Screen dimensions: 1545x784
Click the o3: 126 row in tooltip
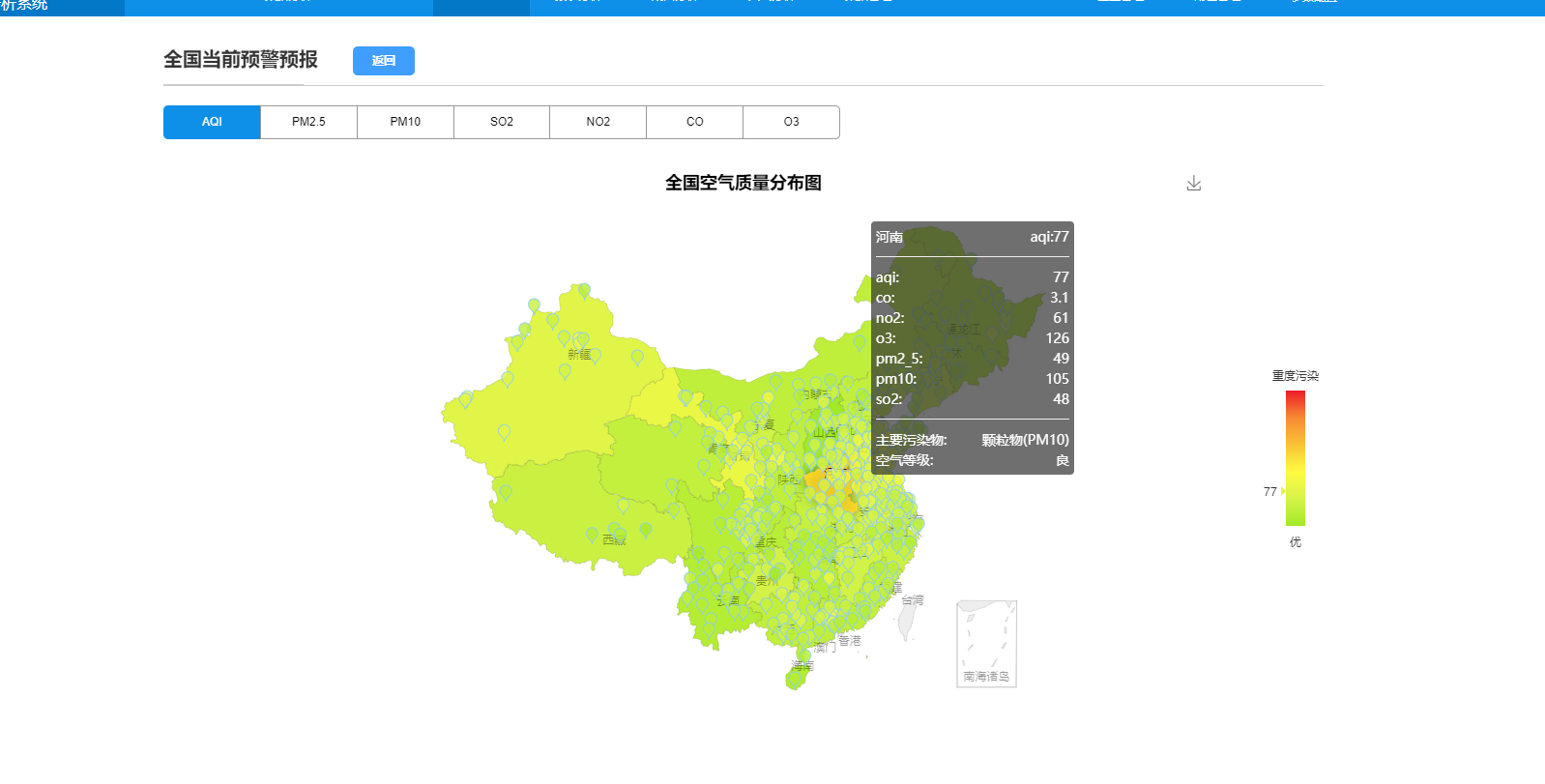[x=973, y=338]
